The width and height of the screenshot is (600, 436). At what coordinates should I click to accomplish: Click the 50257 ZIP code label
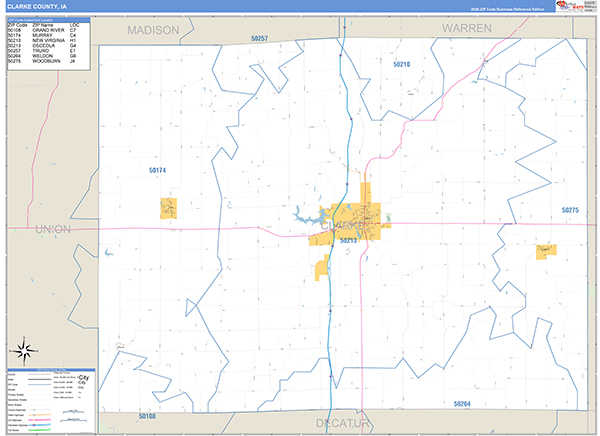point(259,38)
